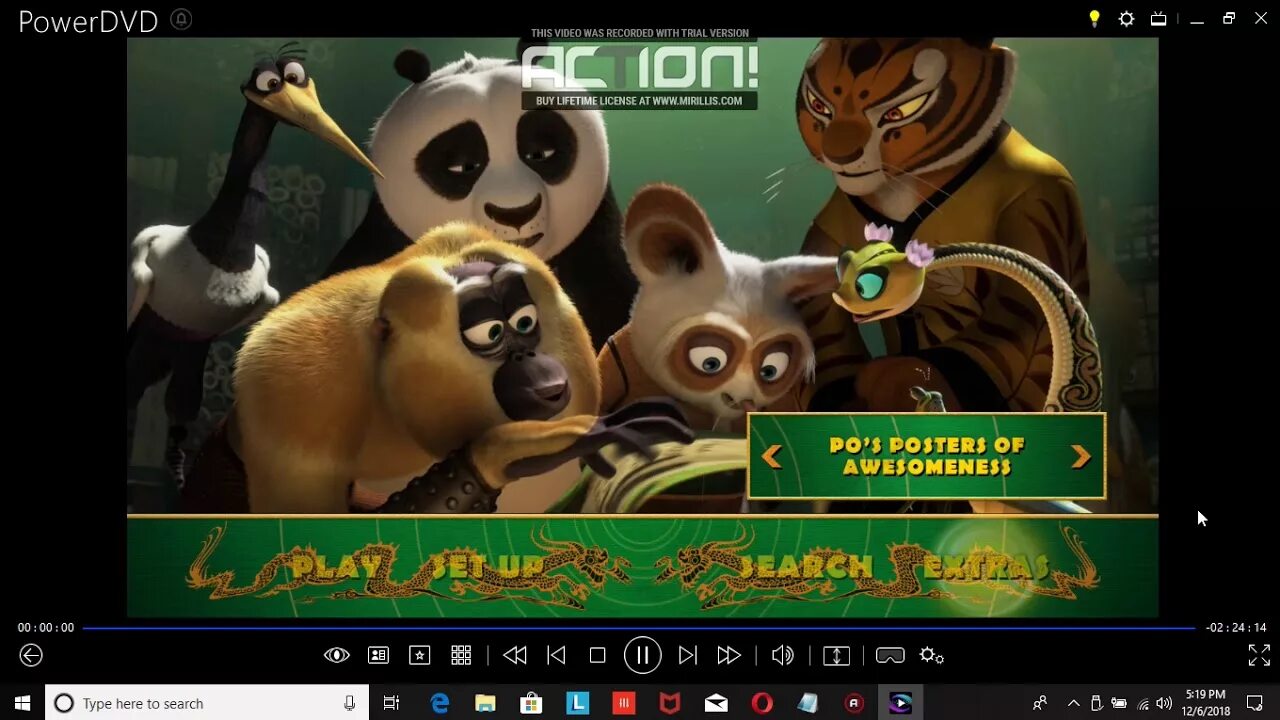Viewport: 1280px width, 720px height.
Task: Click the battery icon in tray
Action: [x=1119, y=703]
